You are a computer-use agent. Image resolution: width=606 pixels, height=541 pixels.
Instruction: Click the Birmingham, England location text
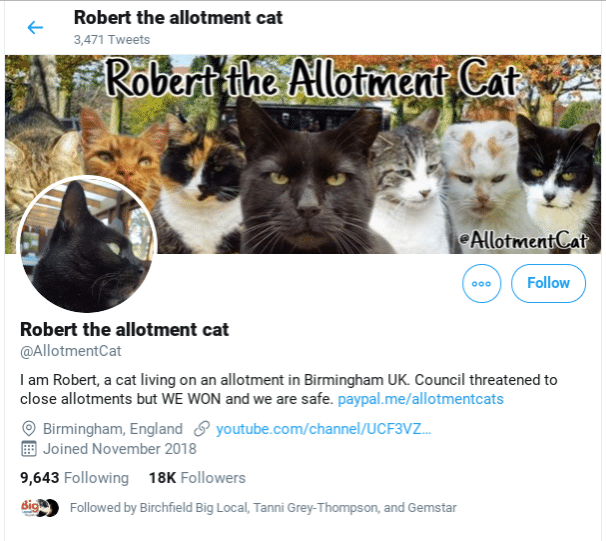click(x=112, y=429)
